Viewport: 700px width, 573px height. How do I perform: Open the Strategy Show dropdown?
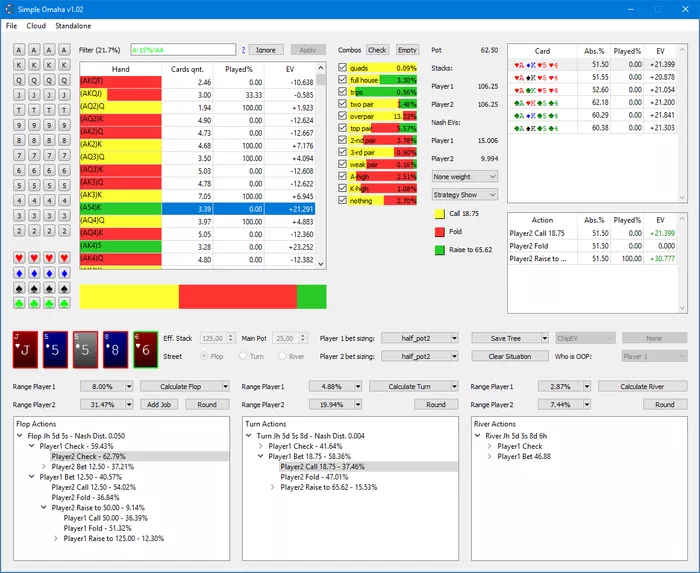[465, 195]
